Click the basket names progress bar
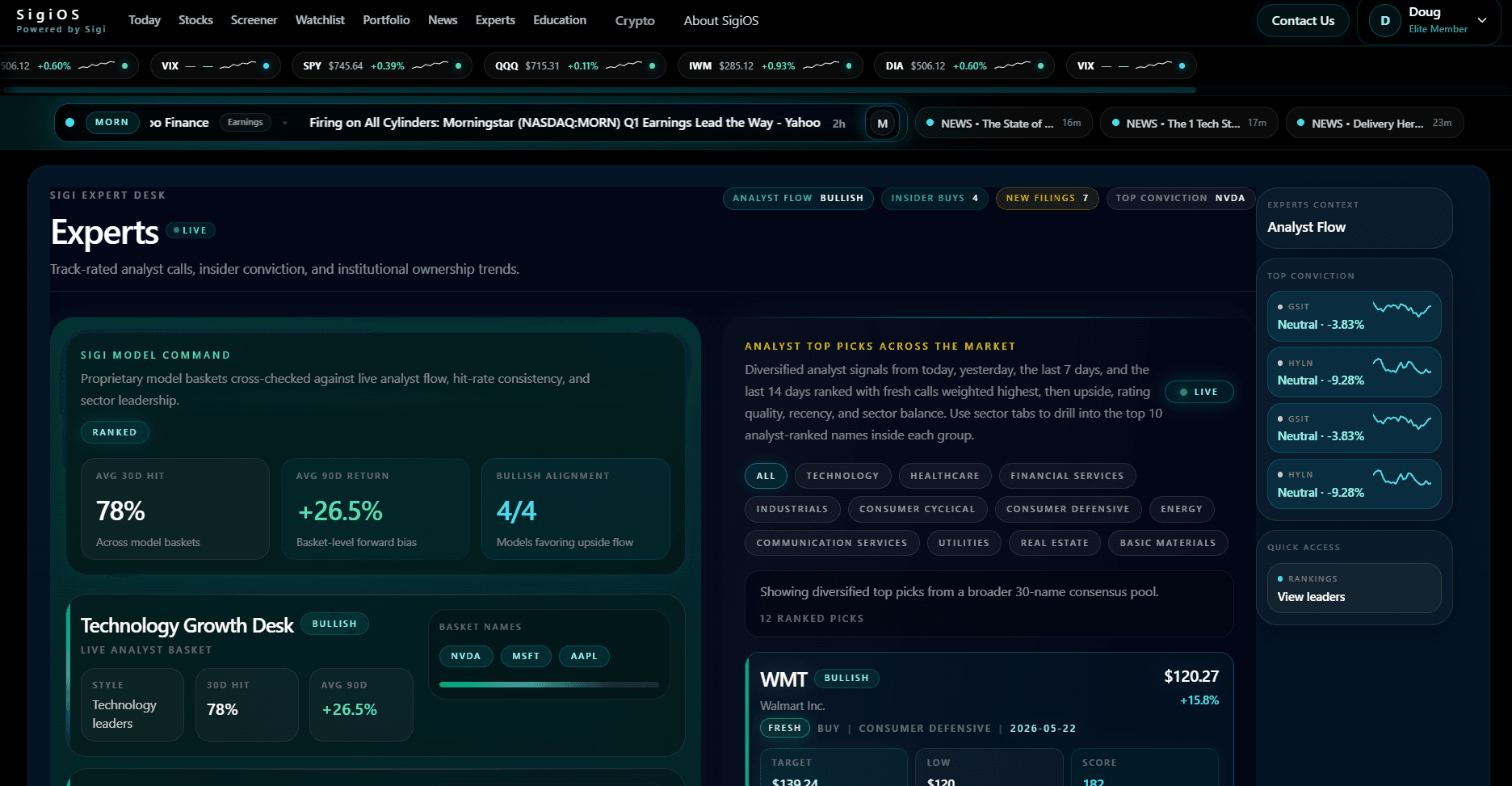1512x786 pixels. tap(549, 684)
